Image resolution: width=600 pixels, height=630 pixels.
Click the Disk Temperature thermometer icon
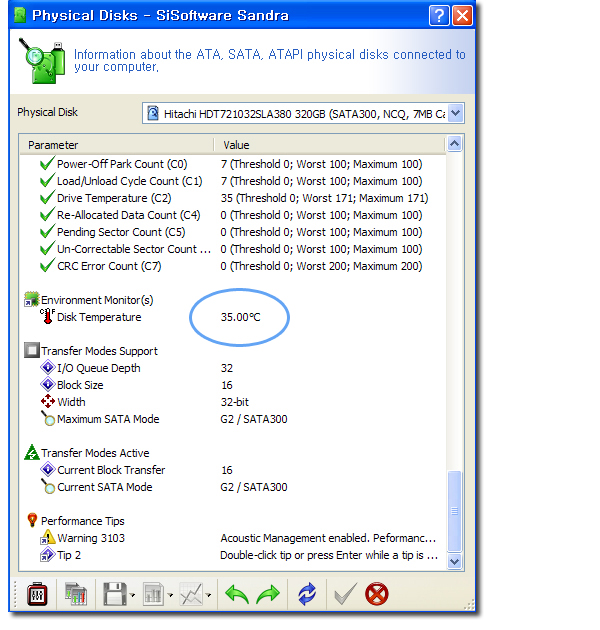tap(47, 316)
